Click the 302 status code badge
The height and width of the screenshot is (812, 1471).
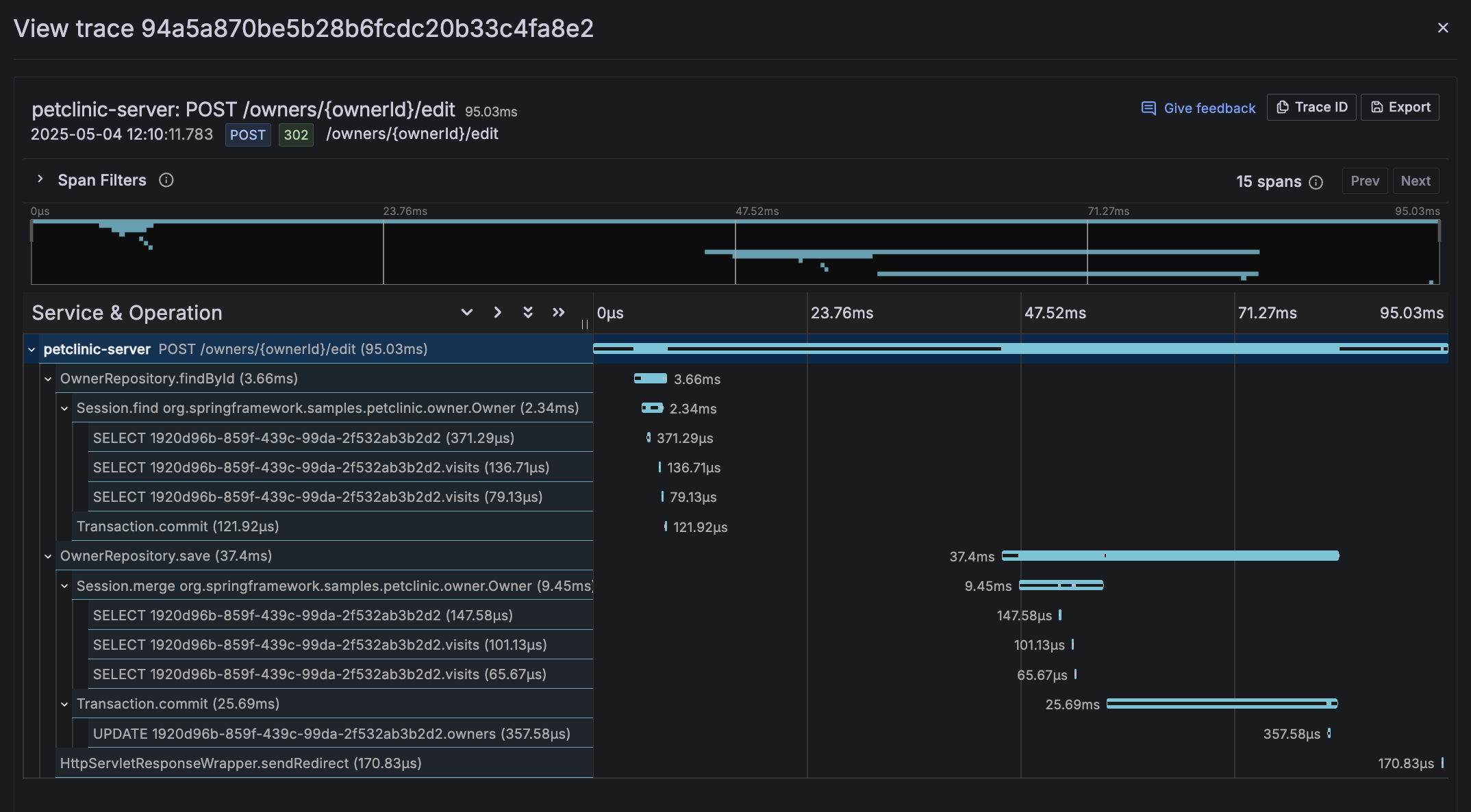(x=296, y=135)
